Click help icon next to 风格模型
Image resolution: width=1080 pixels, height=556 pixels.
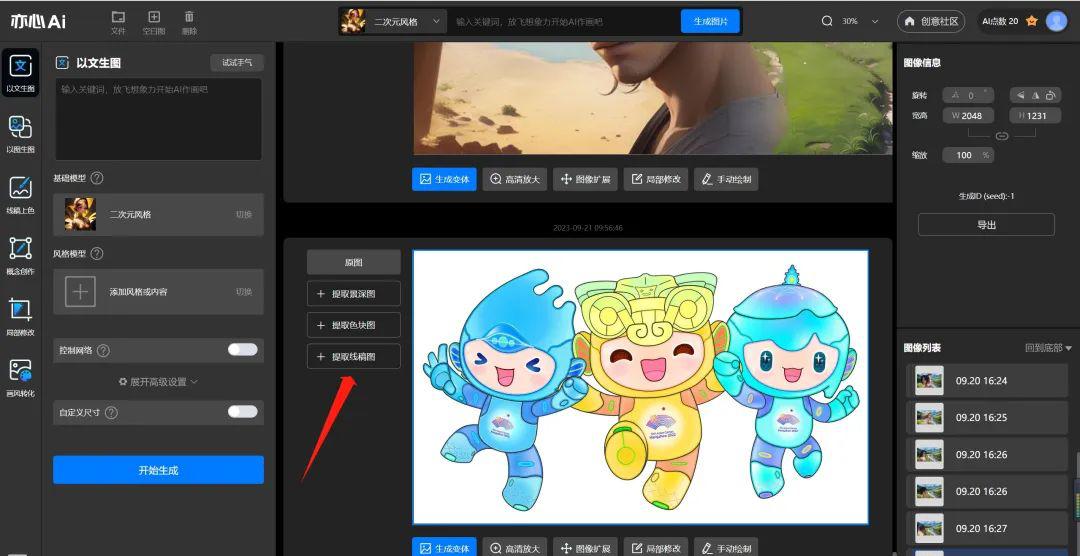click(x=97, y=254)
